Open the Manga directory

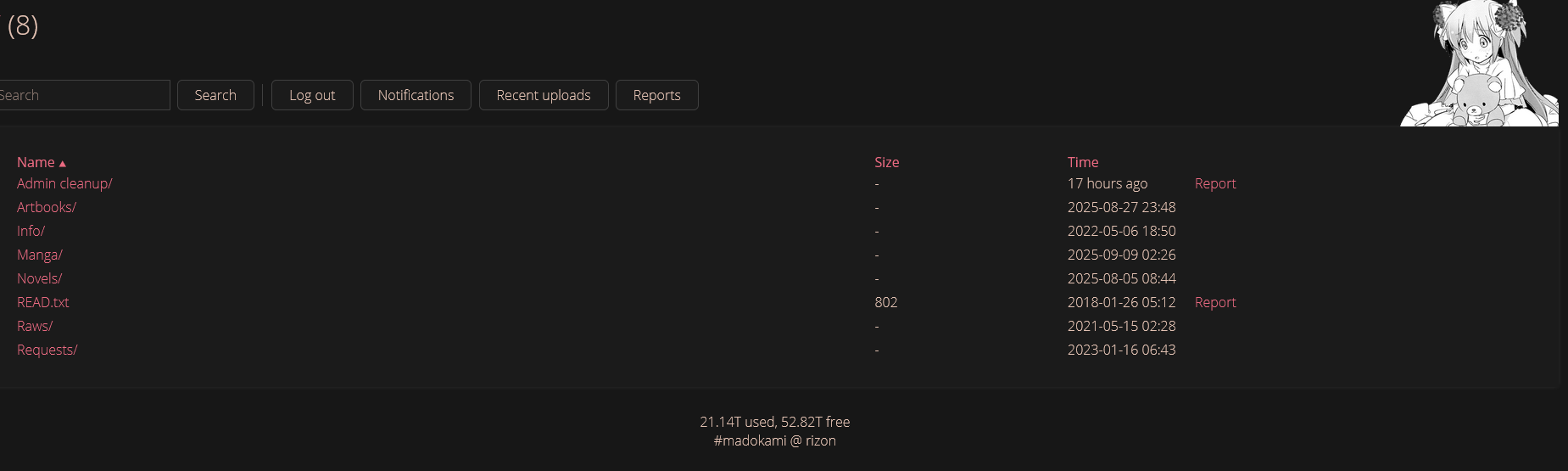tap(40, 255)
